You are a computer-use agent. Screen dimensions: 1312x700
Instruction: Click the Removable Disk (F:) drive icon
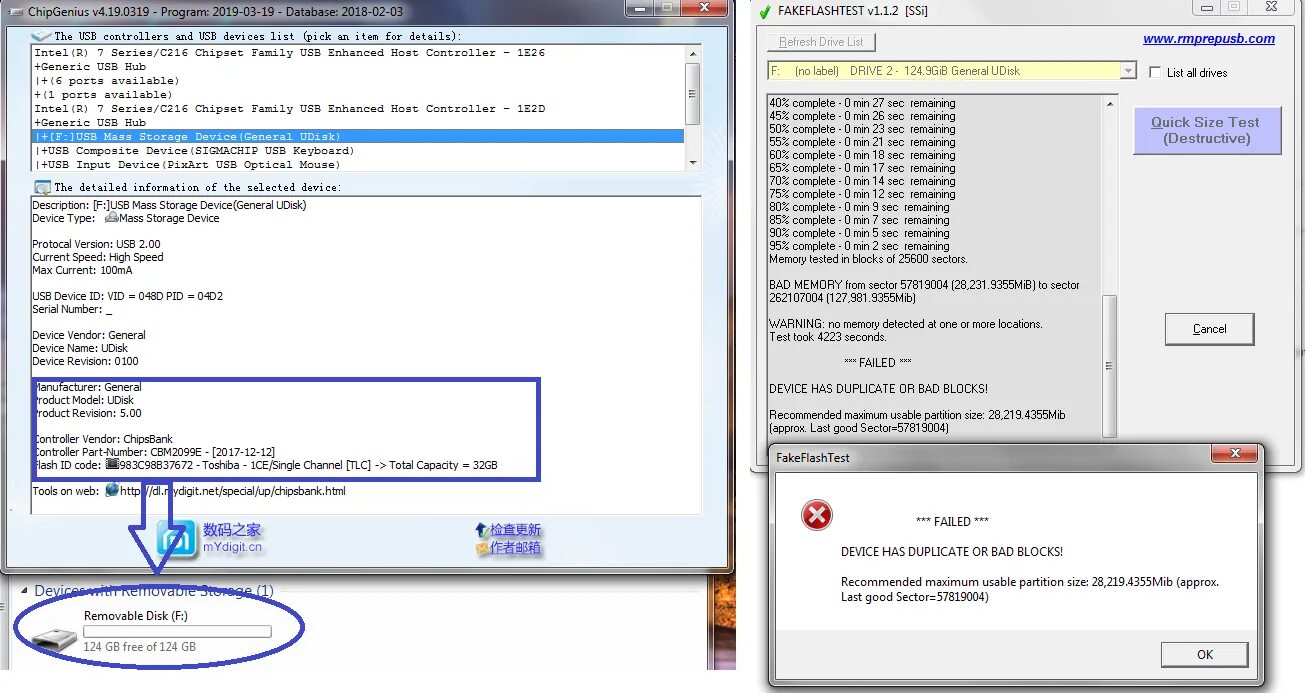pyautogui.click(x=53, y=638)
